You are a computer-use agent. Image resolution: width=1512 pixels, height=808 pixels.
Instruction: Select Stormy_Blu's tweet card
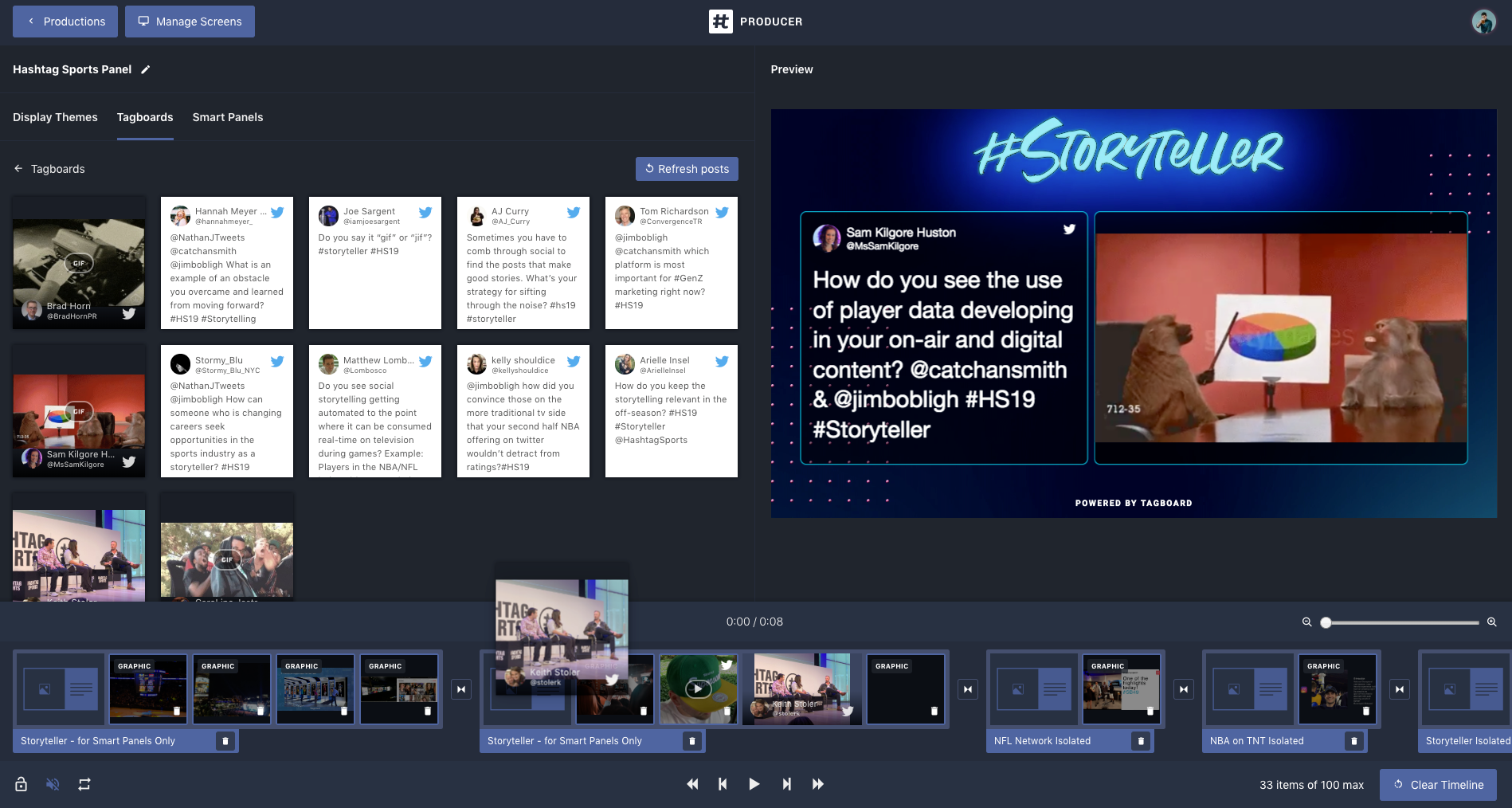[227, 411]
